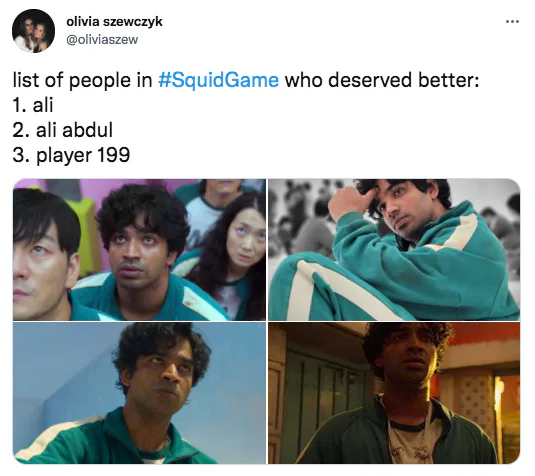Click the line '1. ali'
Screen dimensions: 535x476
pos(33,105)
